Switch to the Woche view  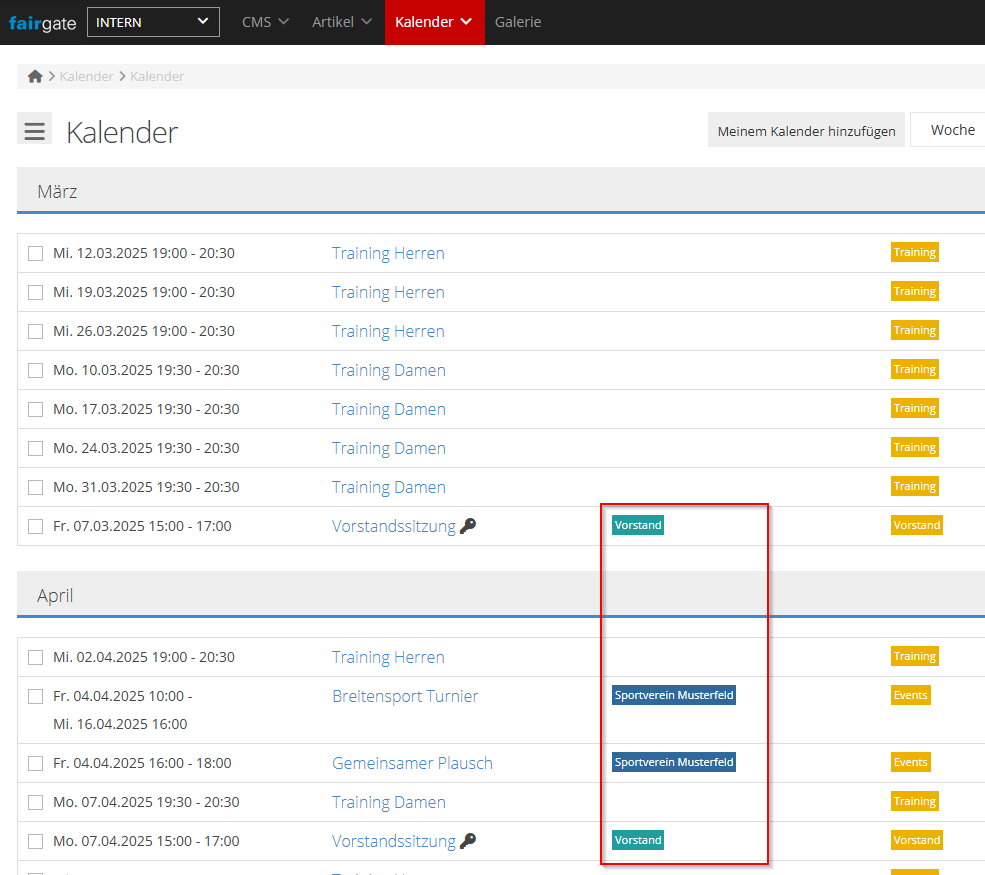point(951,130)
